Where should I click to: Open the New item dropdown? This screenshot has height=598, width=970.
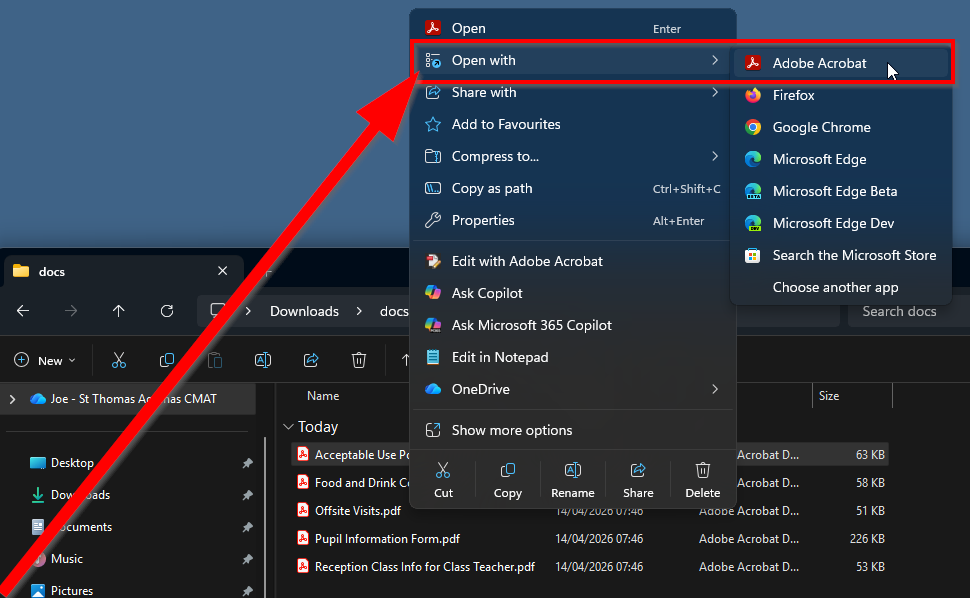click(x=46, y=360)
